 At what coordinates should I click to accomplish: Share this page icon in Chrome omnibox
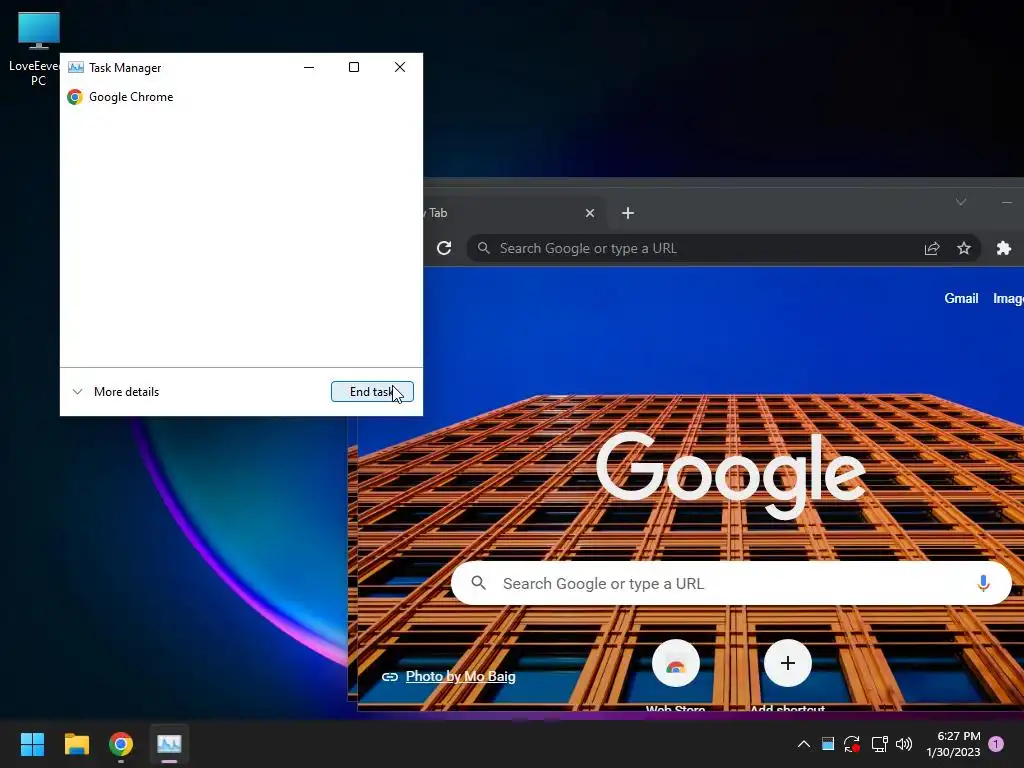click(932, 248)
